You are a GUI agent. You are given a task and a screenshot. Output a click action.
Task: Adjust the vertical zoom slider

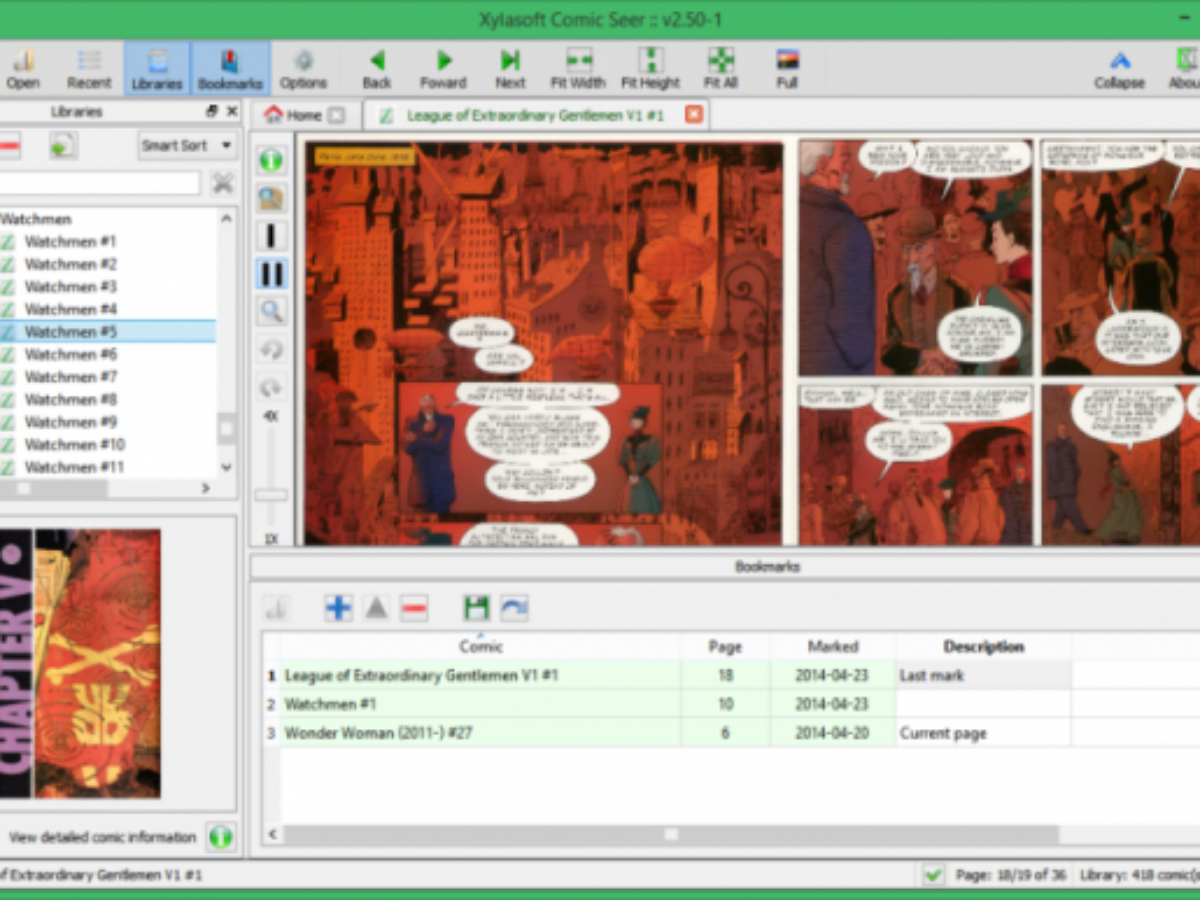[271, 495]
